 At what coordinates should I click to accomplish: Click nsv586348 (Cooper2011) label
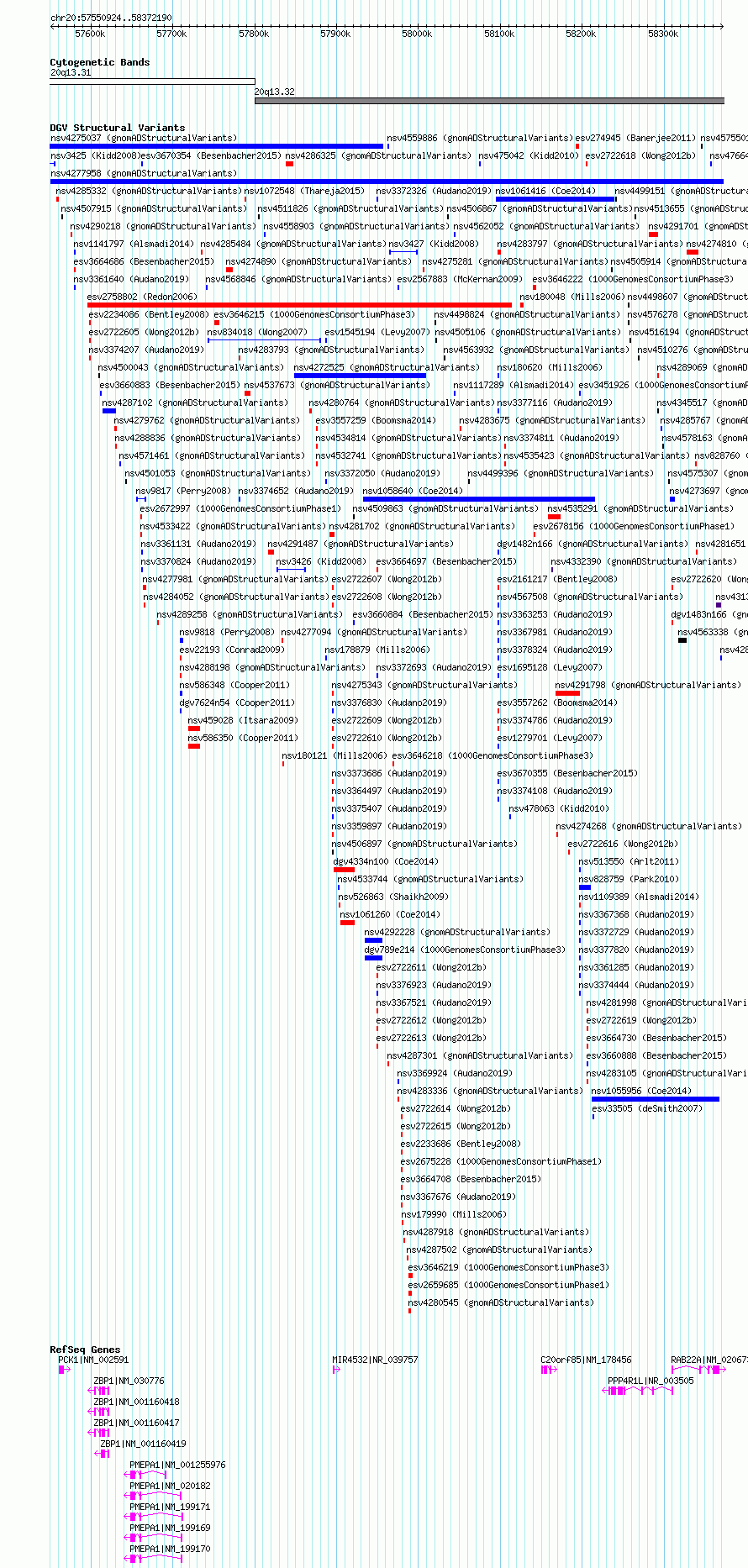click(x=234, y=685)
